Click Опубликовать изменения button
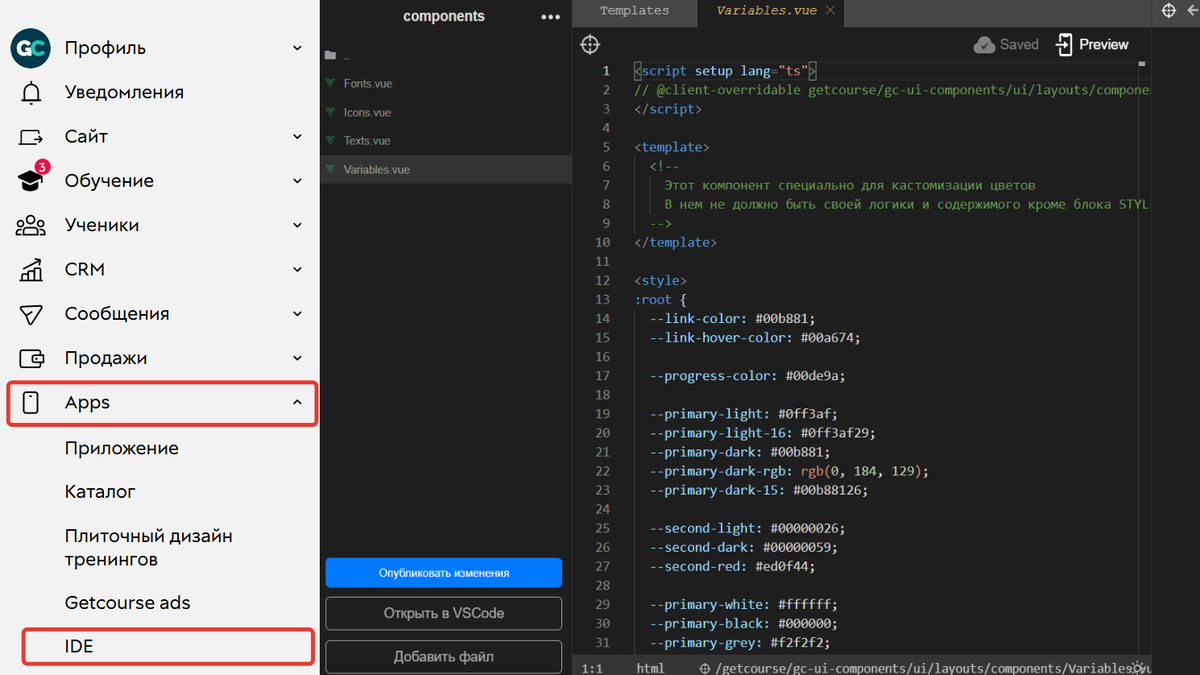Screen dimensions: 1200x675 (444, 573)
